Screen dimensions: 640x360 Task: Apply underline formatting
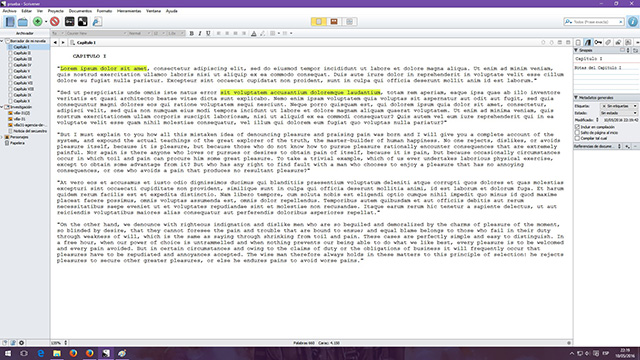point(208,33)
